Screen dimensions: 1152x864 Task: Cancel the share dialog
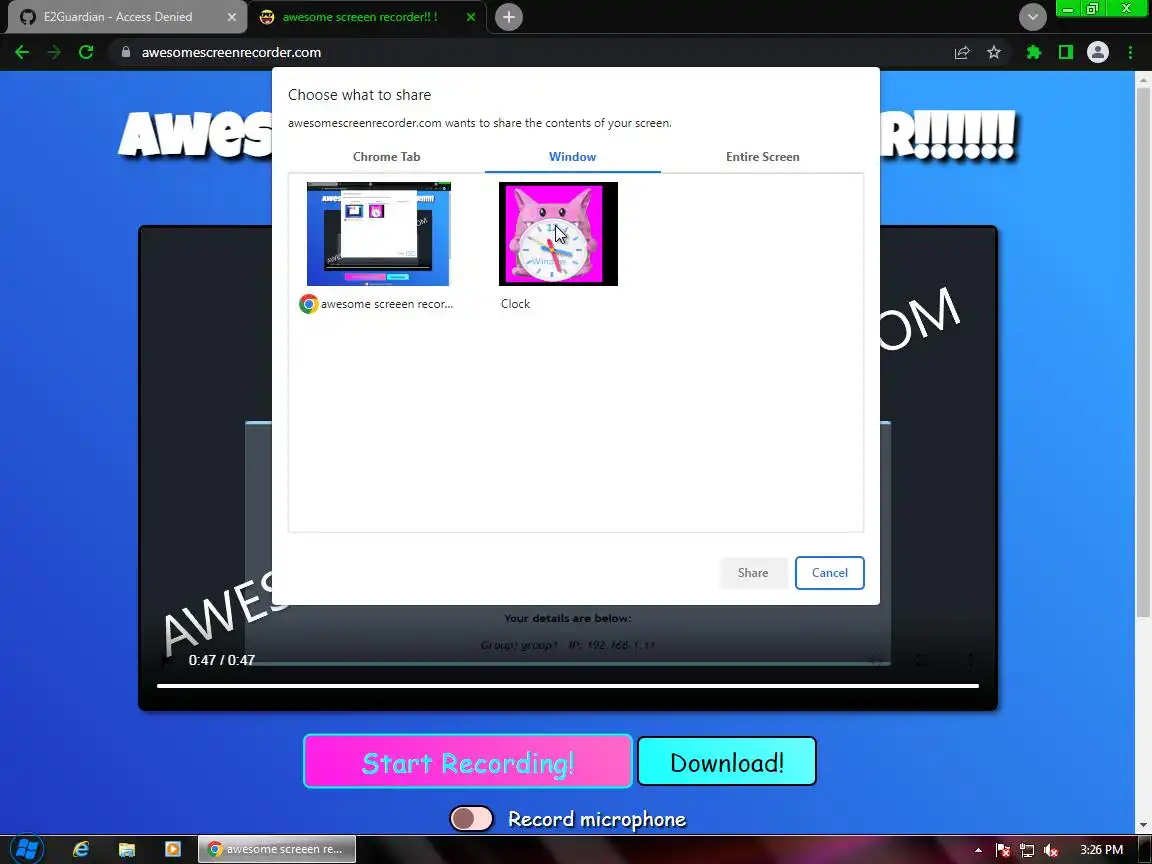tap(829, 572)
